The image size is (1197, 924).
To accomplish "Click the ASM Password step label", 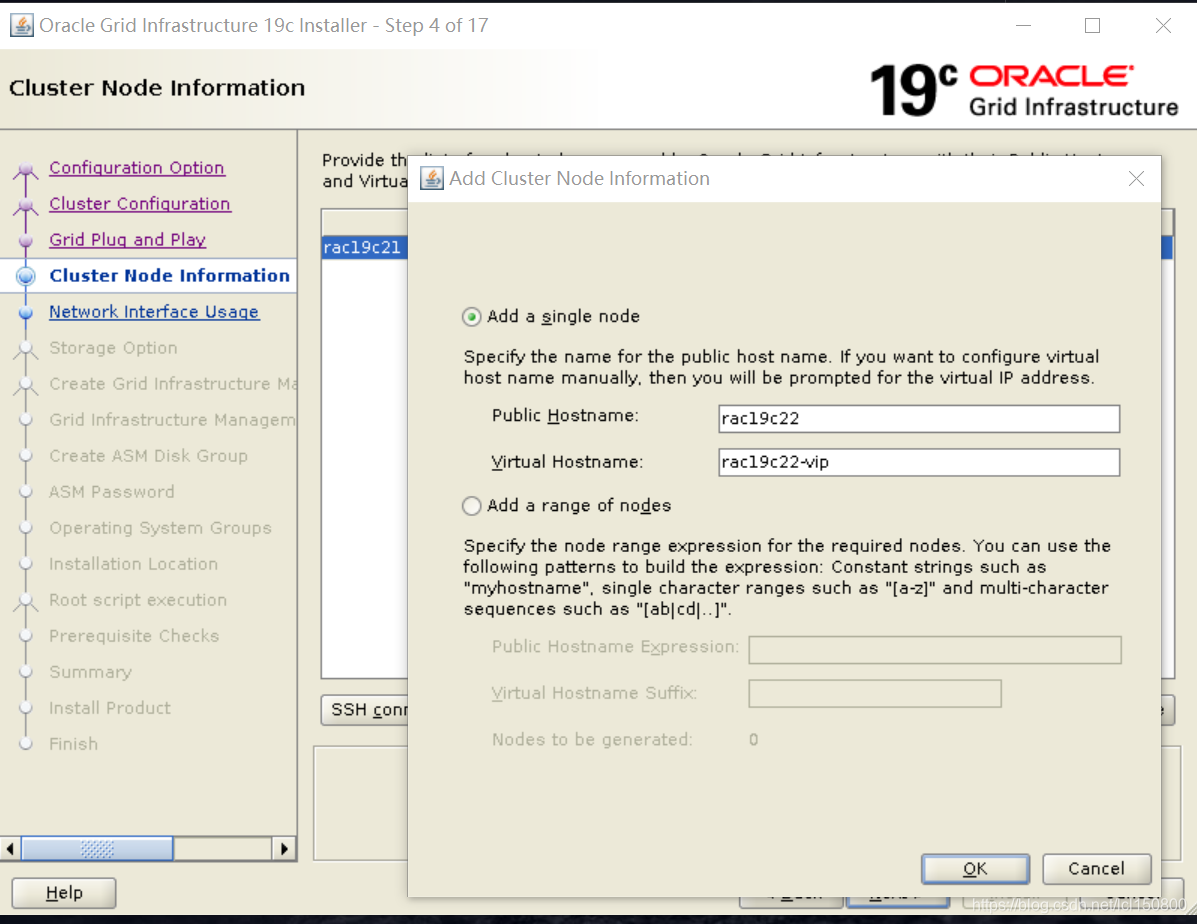I will click(111, 491).
